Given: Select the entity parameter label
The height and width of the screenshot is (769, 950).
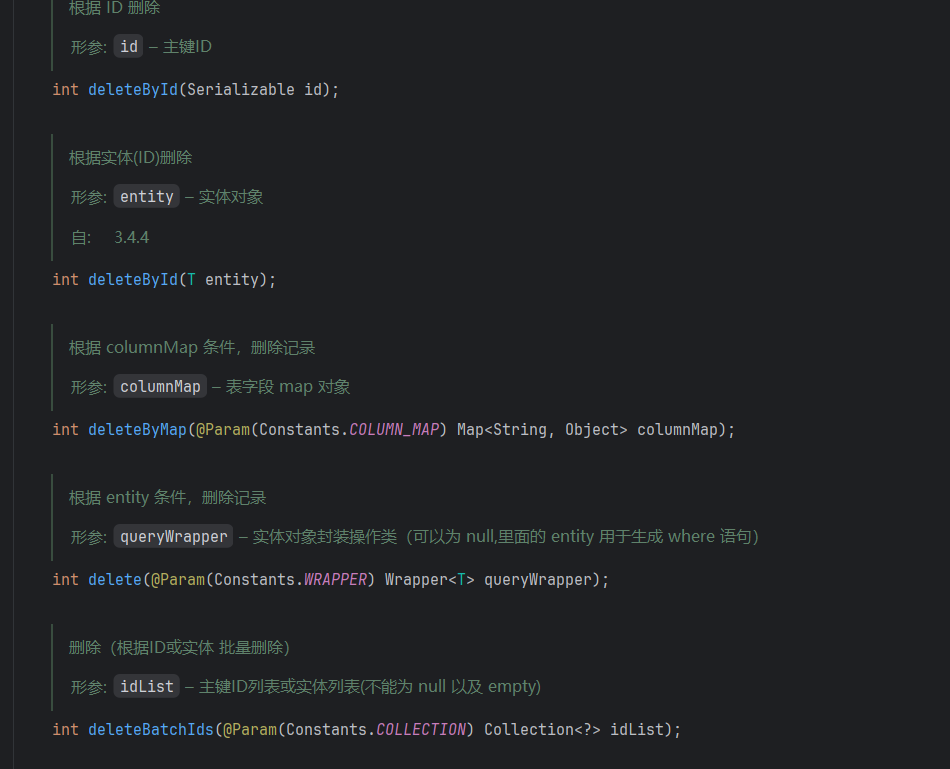Looking at the screenshot, I should 146,196.
